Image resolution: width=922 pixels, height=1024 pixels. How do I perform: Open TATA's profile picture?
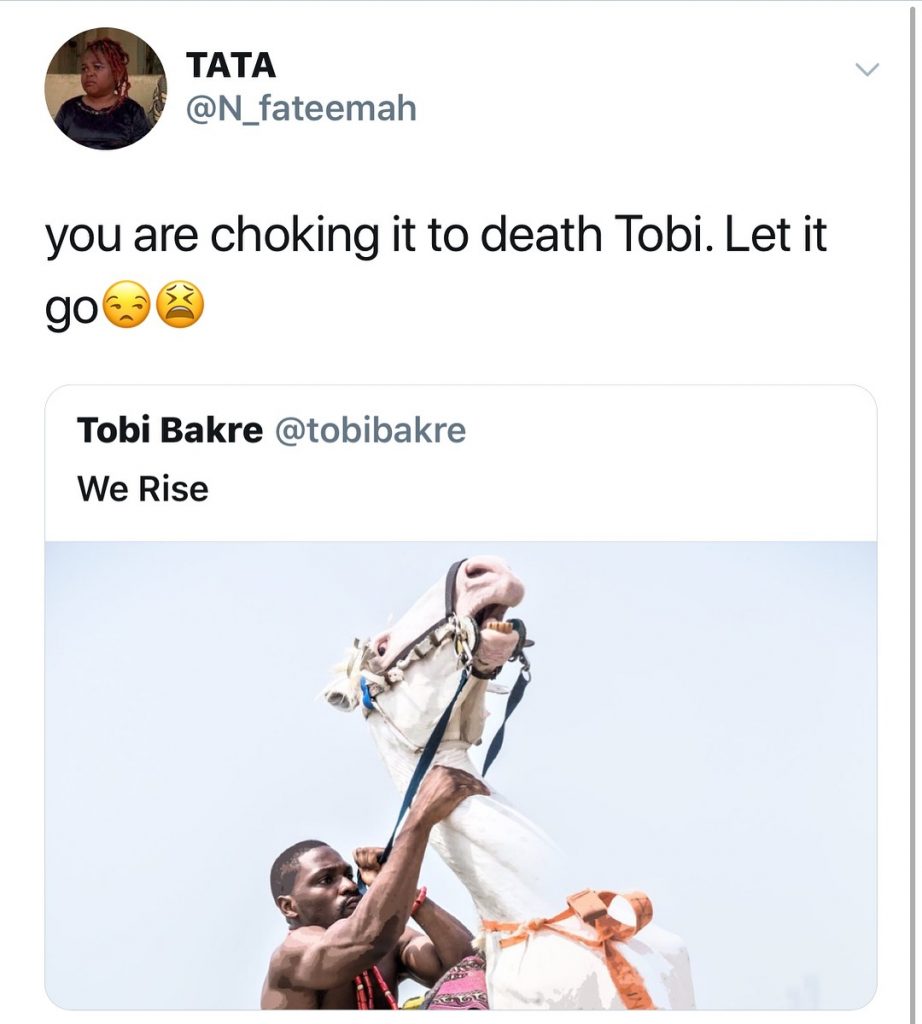106,88
